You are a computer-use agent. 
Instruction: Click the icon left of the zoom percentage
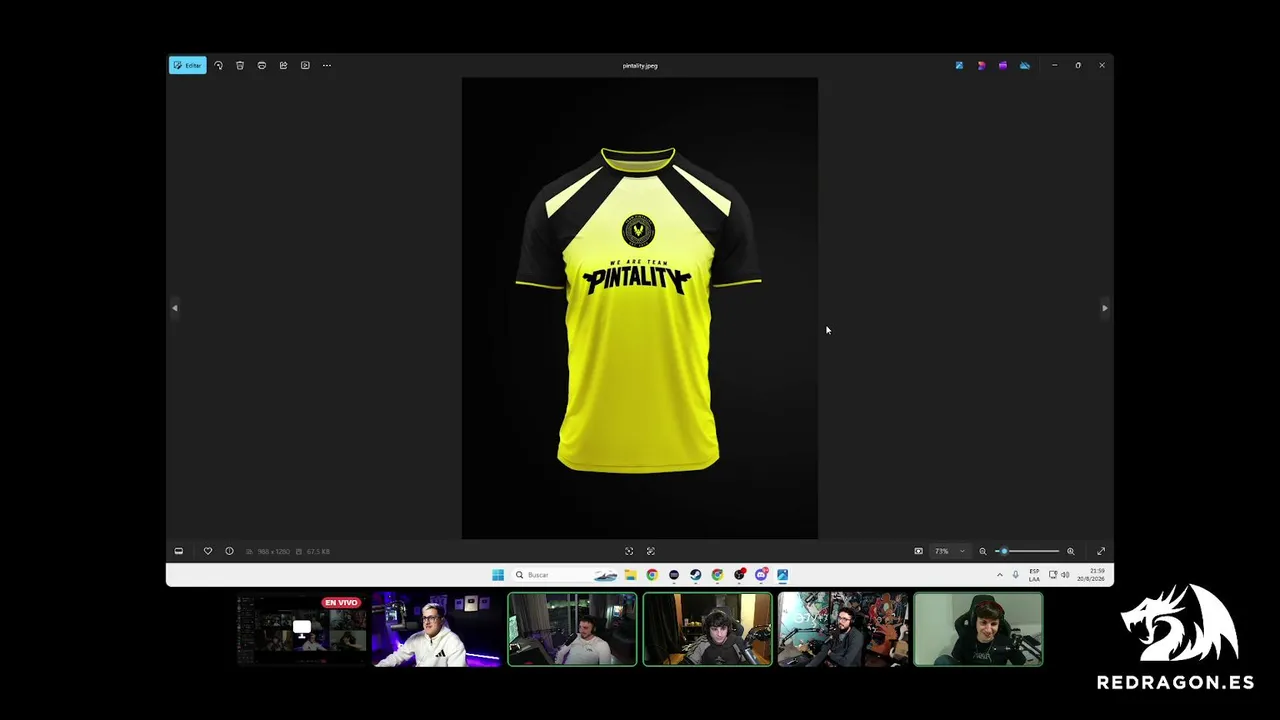pyautogui.click(x=919, y=551)
